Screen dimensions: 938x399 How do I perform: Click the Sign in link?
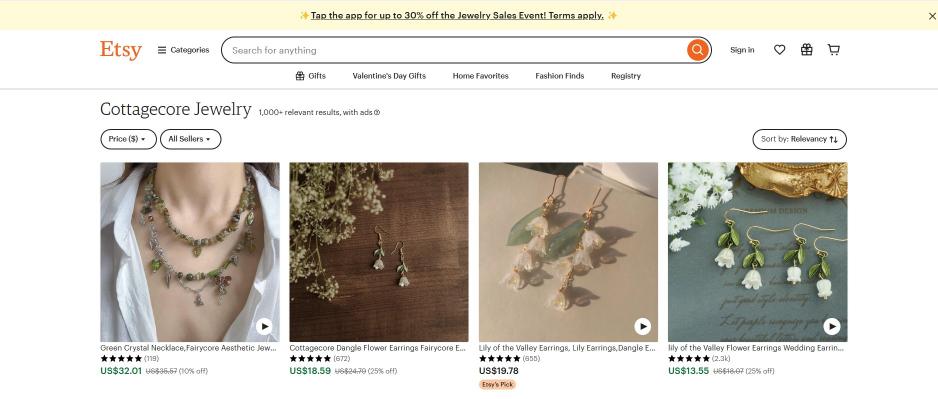point(742,50)
